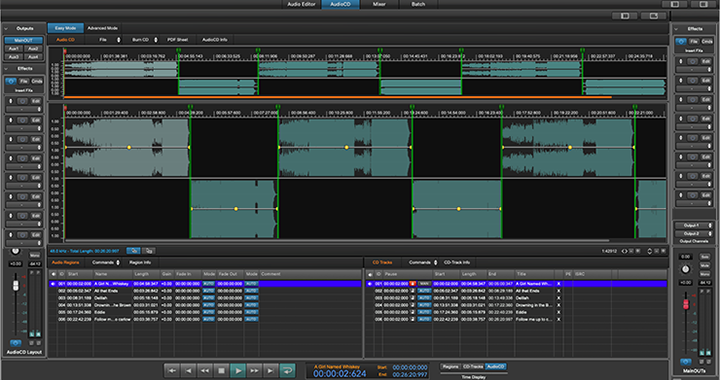
Task: Click the left layout icon below the top bar
Action: coord(625,16)
